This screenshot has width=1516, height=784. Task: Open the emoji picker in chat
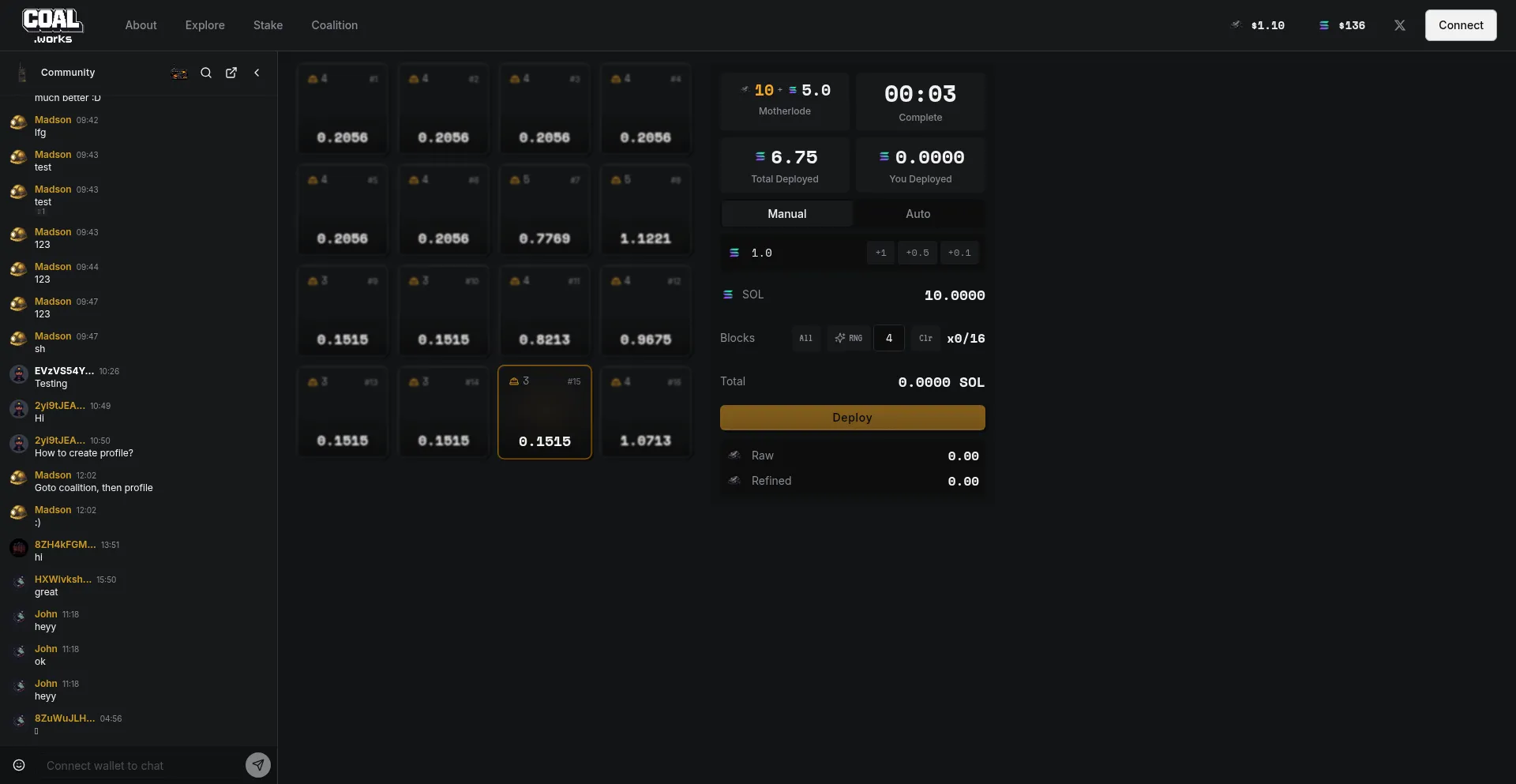19,765
